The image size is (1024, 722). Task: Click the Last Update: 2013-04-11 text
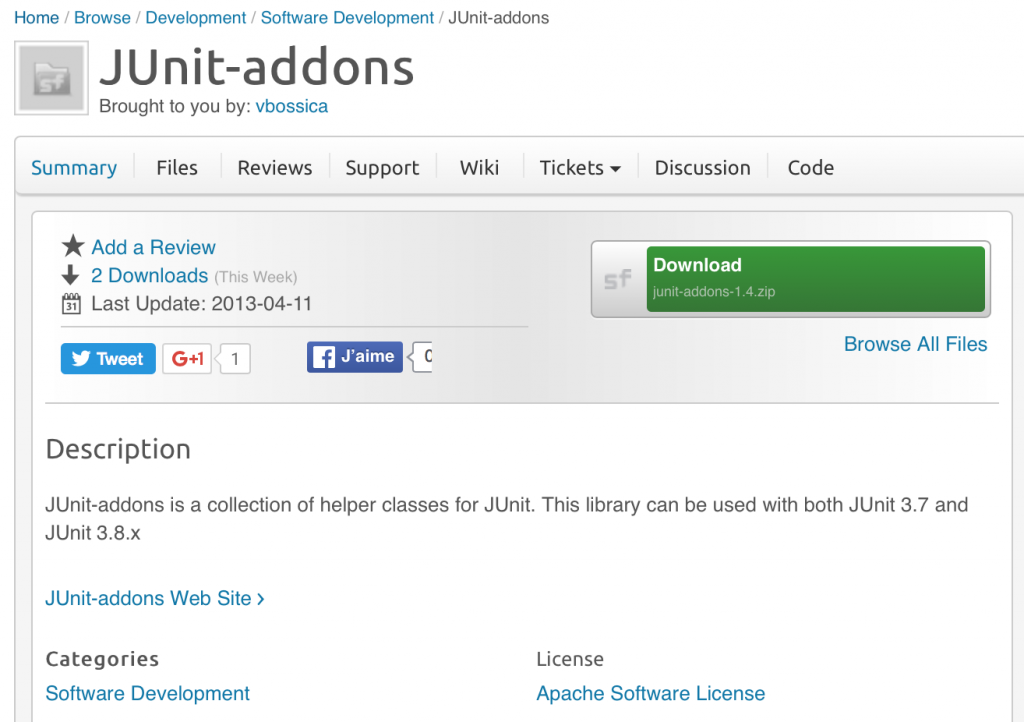[202, 304]
